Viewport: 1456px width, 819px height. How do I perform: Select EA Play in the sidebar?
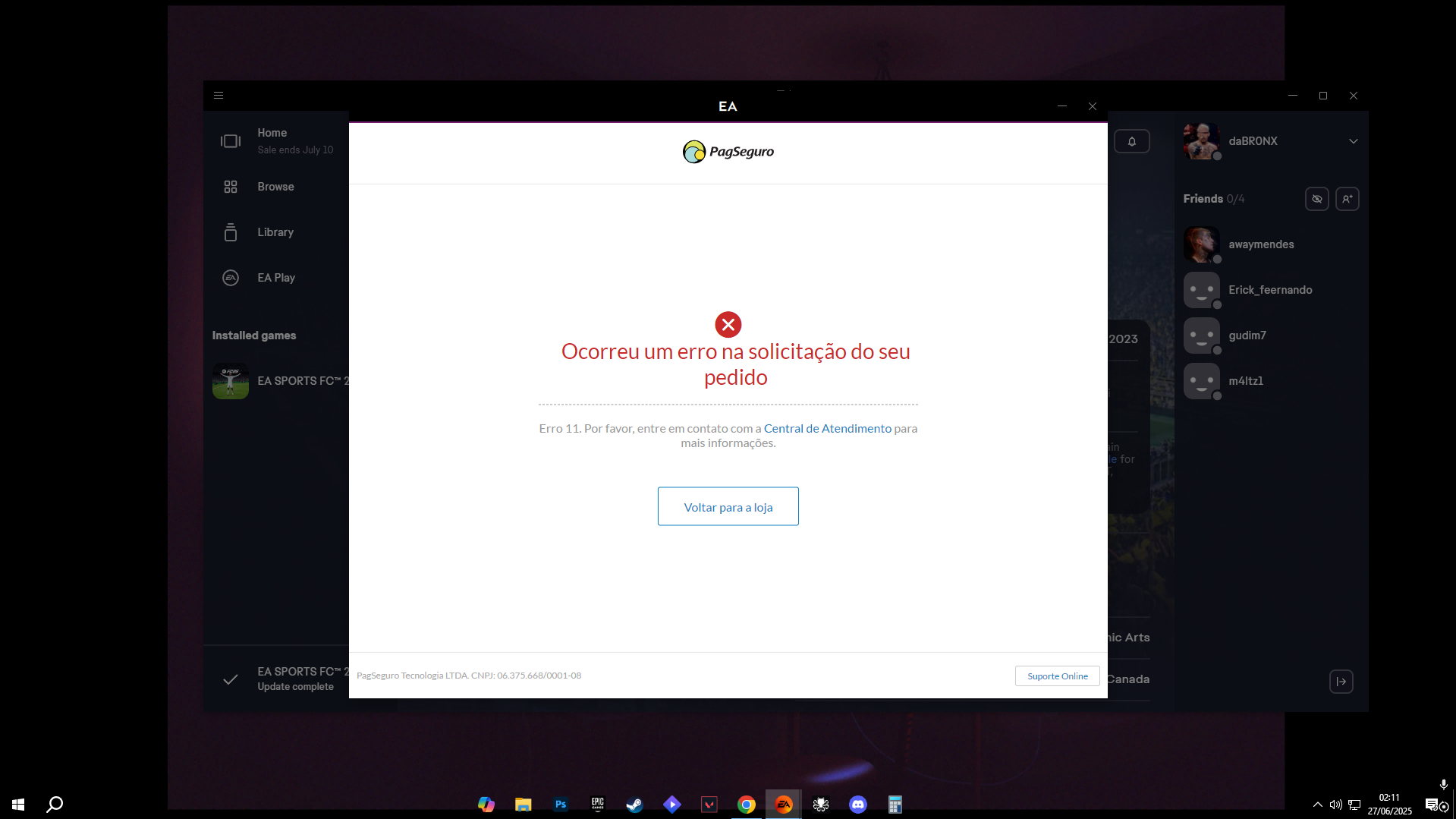(275, 278)
